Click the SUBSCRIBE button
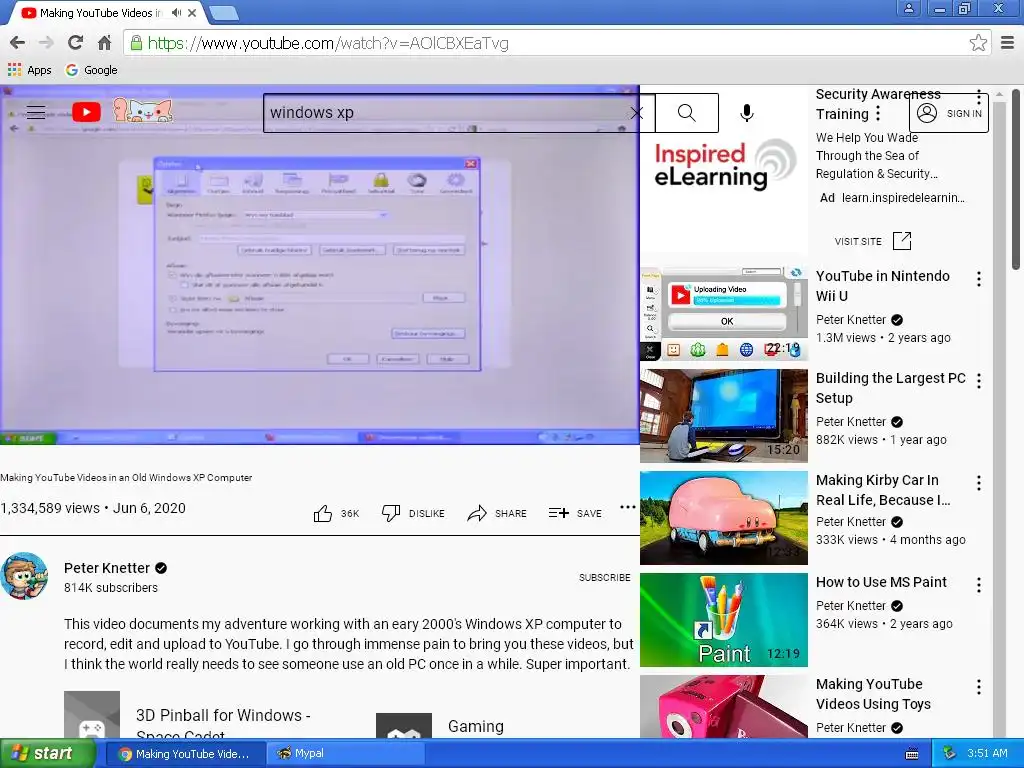This screenshot has width=1024, height=768. pos(605,577)
